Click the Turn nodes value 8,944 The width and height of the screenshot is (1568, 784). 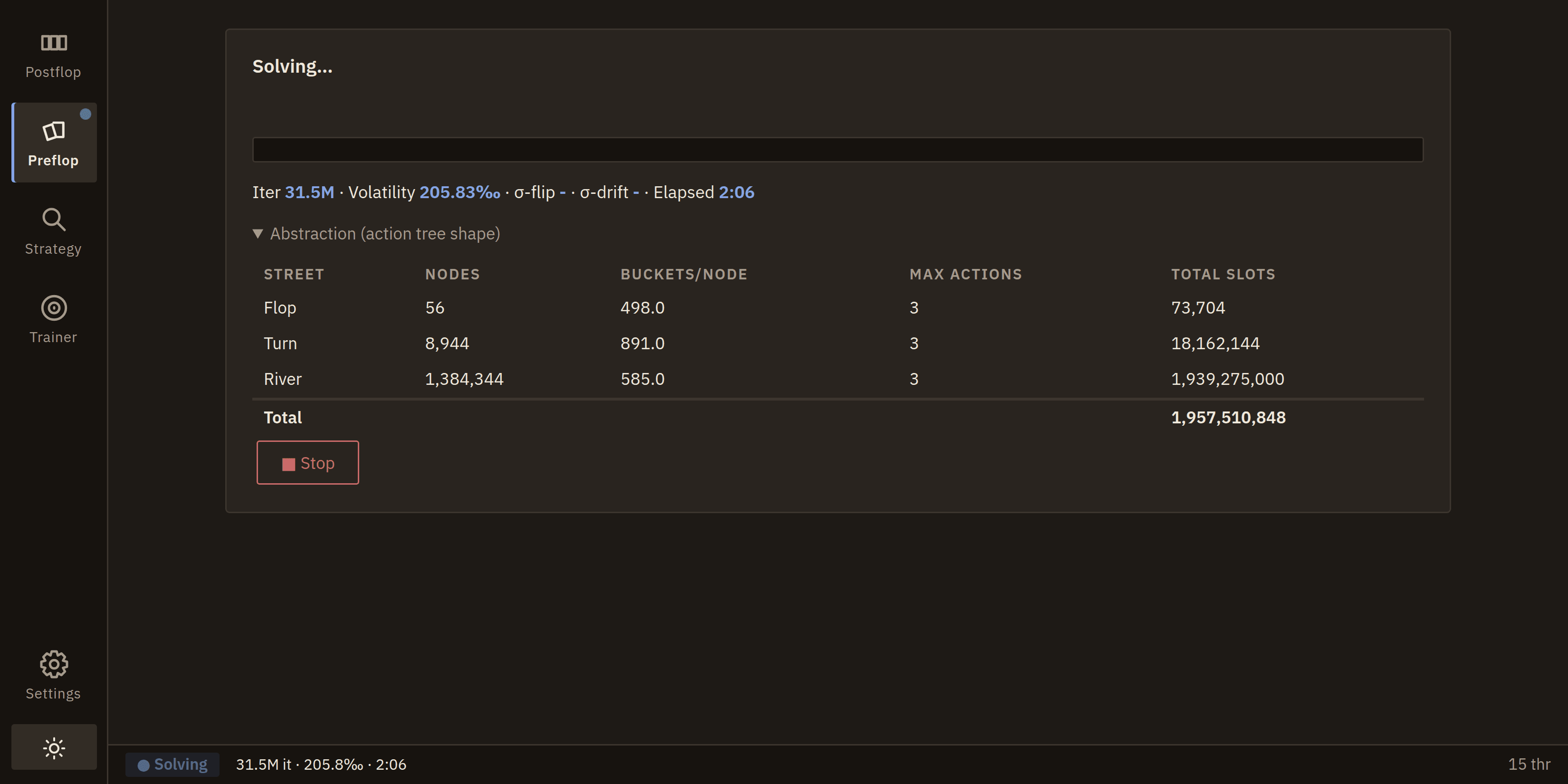(x=447, y=344)
